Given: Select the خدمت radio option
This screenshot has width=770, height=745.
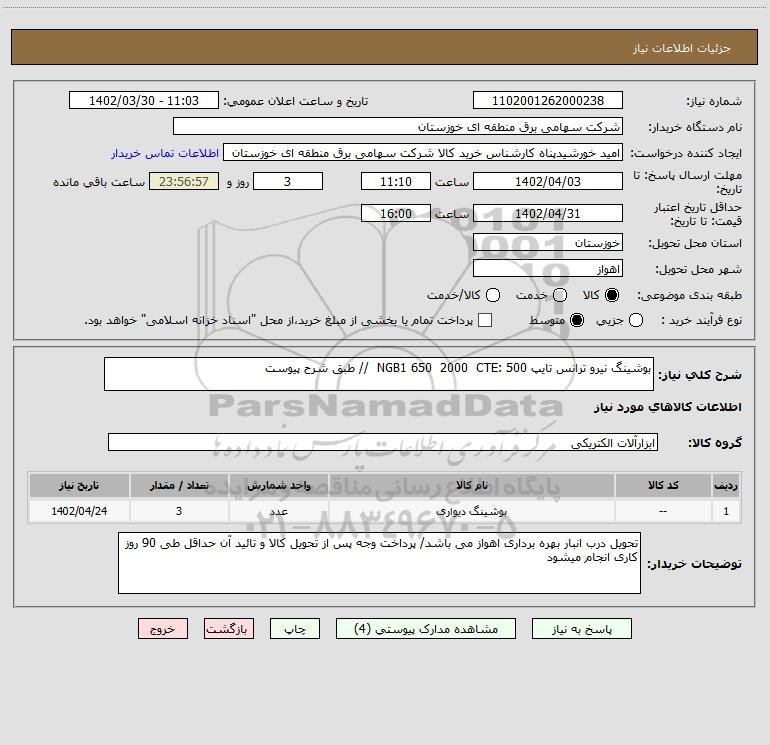Looking at the screenshot, I should pos(559,295).
